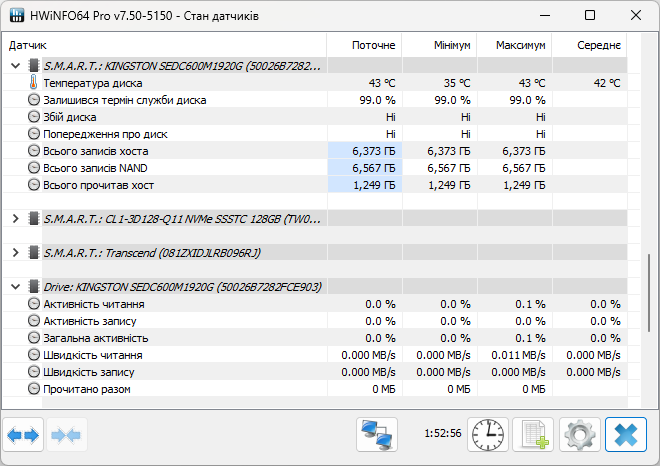The width and height of the screenshot is (660, 466).
Task: Click chip icon of CL1-3D128-Q11 NVMe group
Action: [x=34, y=218]
